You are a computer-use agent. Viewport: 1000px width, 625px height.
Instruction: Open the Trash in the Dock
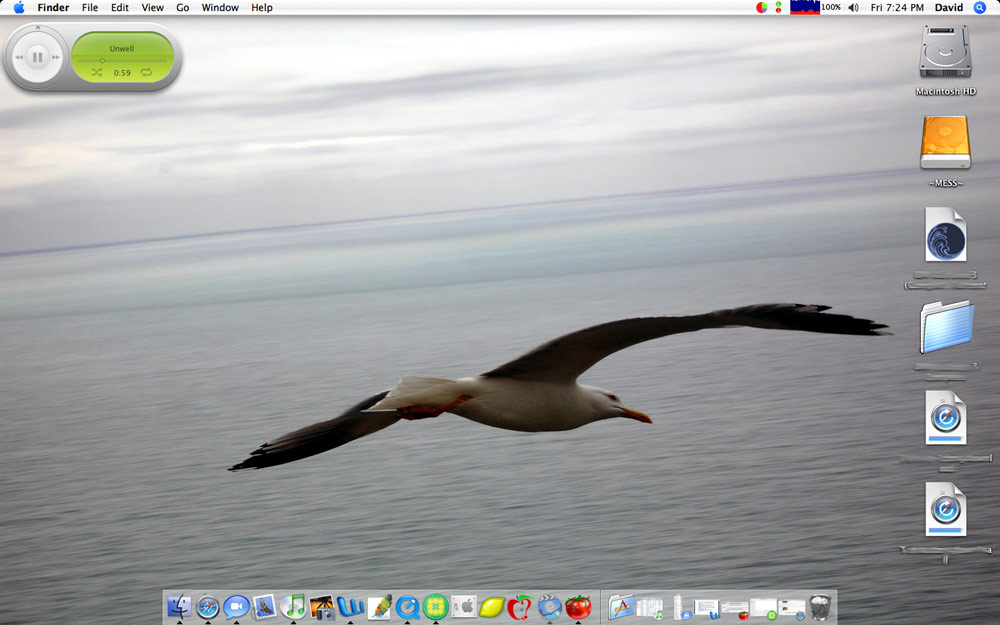tap(820, 607)
